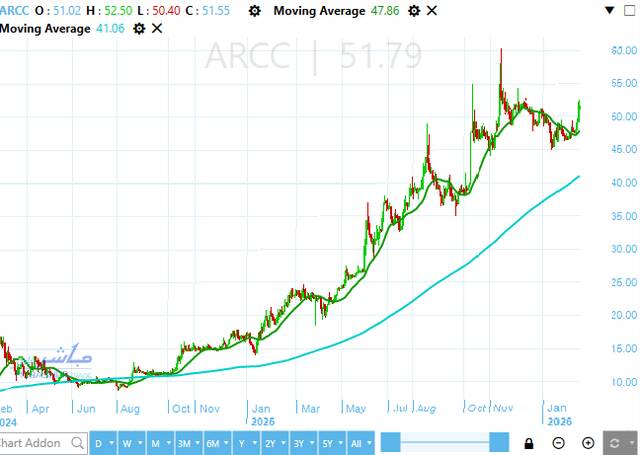Open settings for Moving Average 47.86
Screen dimensions: 640x455
pos(413,10)
